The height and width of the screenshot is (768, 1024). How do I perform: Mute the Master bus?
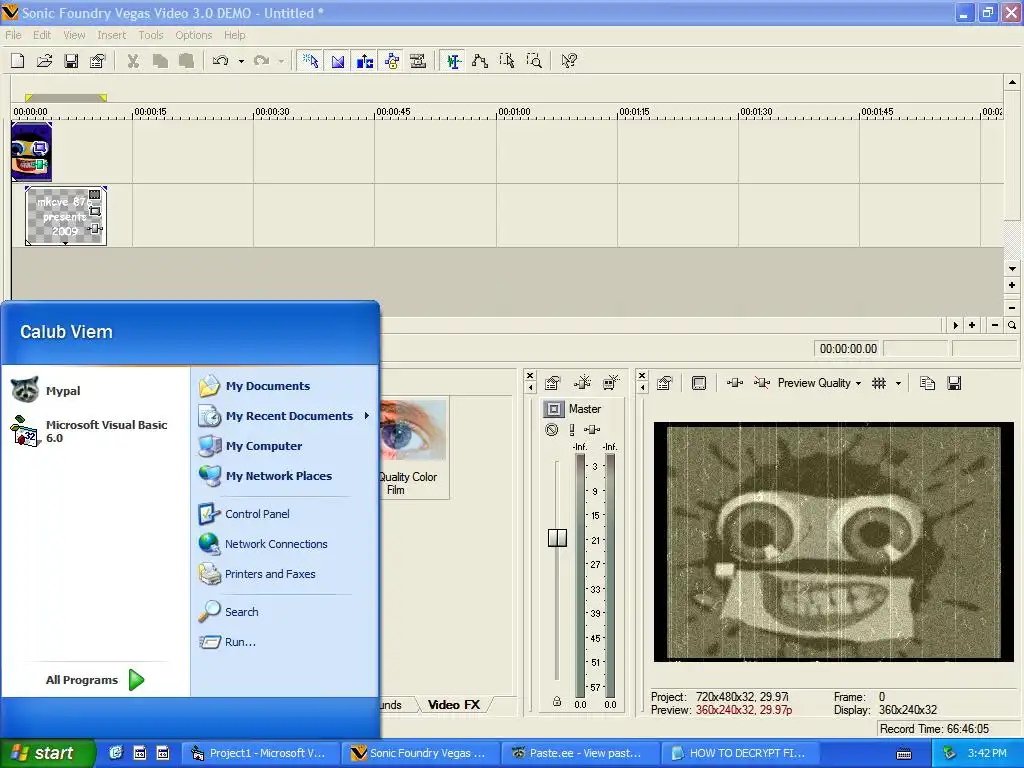552,430
